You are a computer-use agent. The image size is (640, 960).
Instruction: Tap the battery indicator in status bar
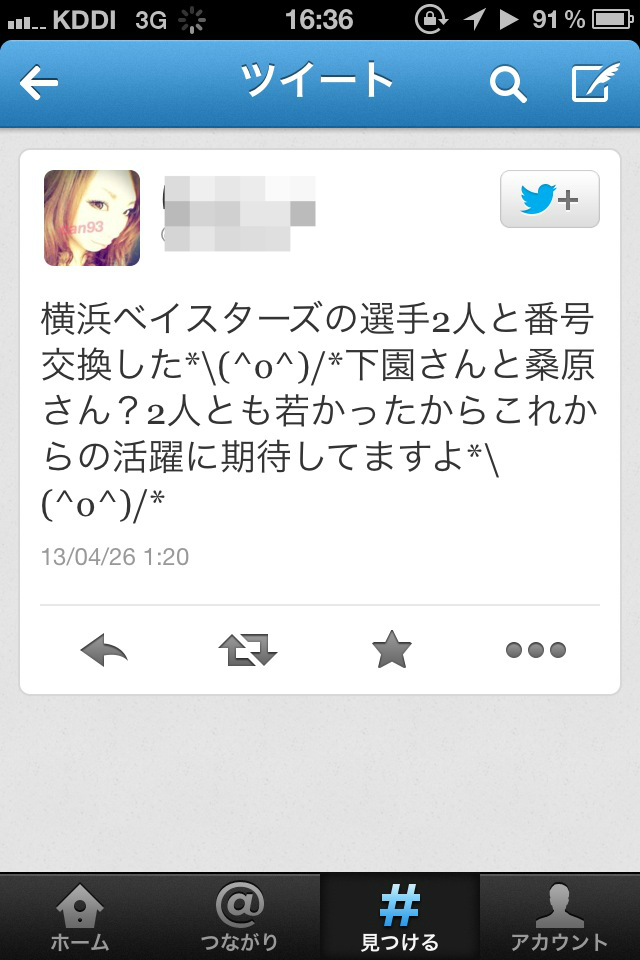[x=612, y=20]
